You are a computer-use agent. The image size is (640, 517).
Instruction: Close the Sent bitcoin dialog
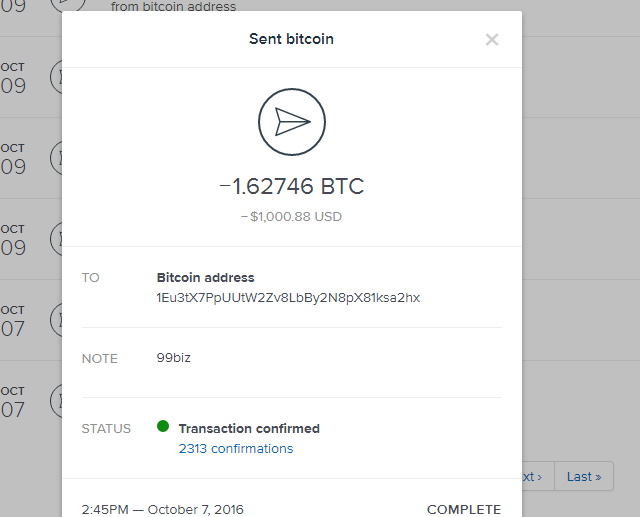coord(491,40)
